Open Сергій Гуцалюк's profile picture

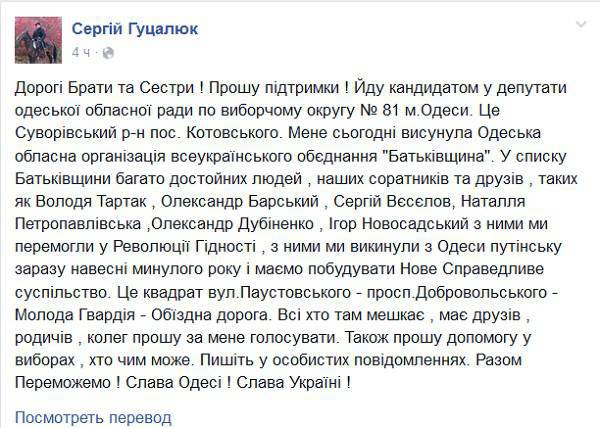38,40
